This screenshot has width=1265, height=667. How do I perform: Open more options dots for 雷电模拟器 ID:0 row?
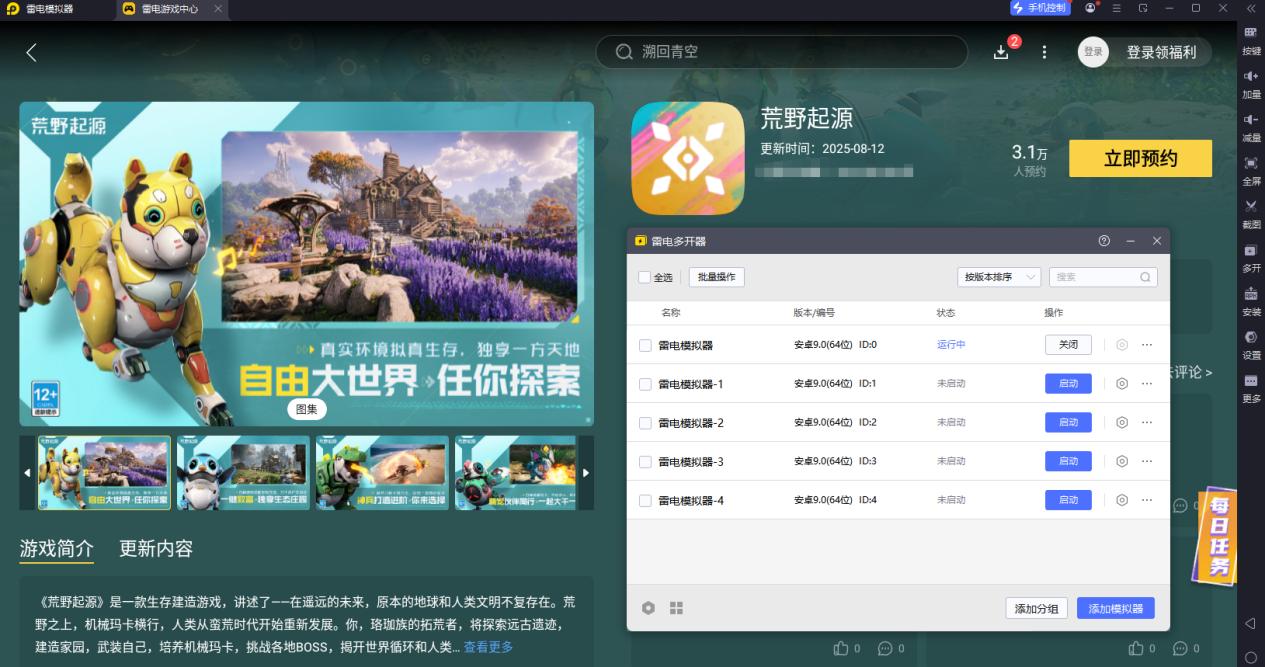(1147, 345)
